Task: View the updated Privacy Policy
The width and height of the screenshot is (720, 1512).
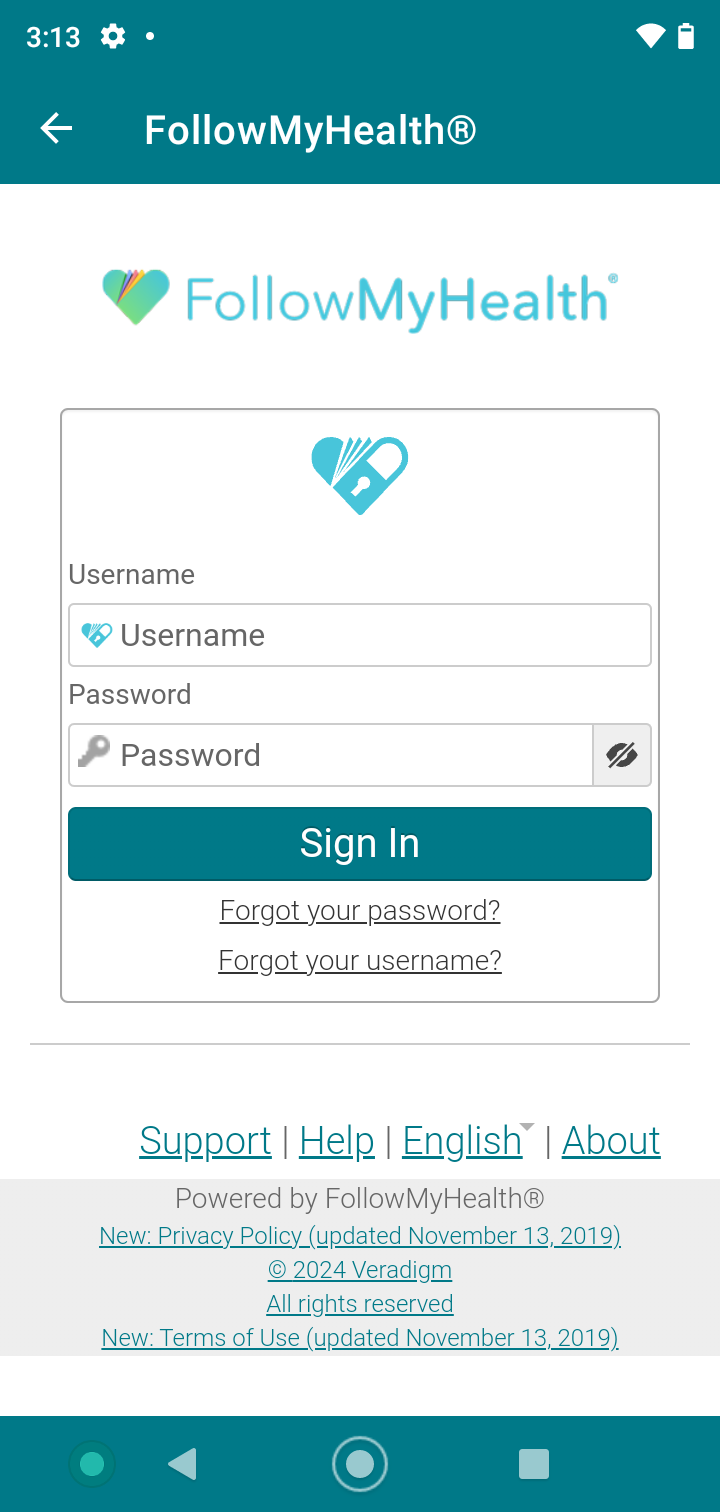Action: 360,1235
